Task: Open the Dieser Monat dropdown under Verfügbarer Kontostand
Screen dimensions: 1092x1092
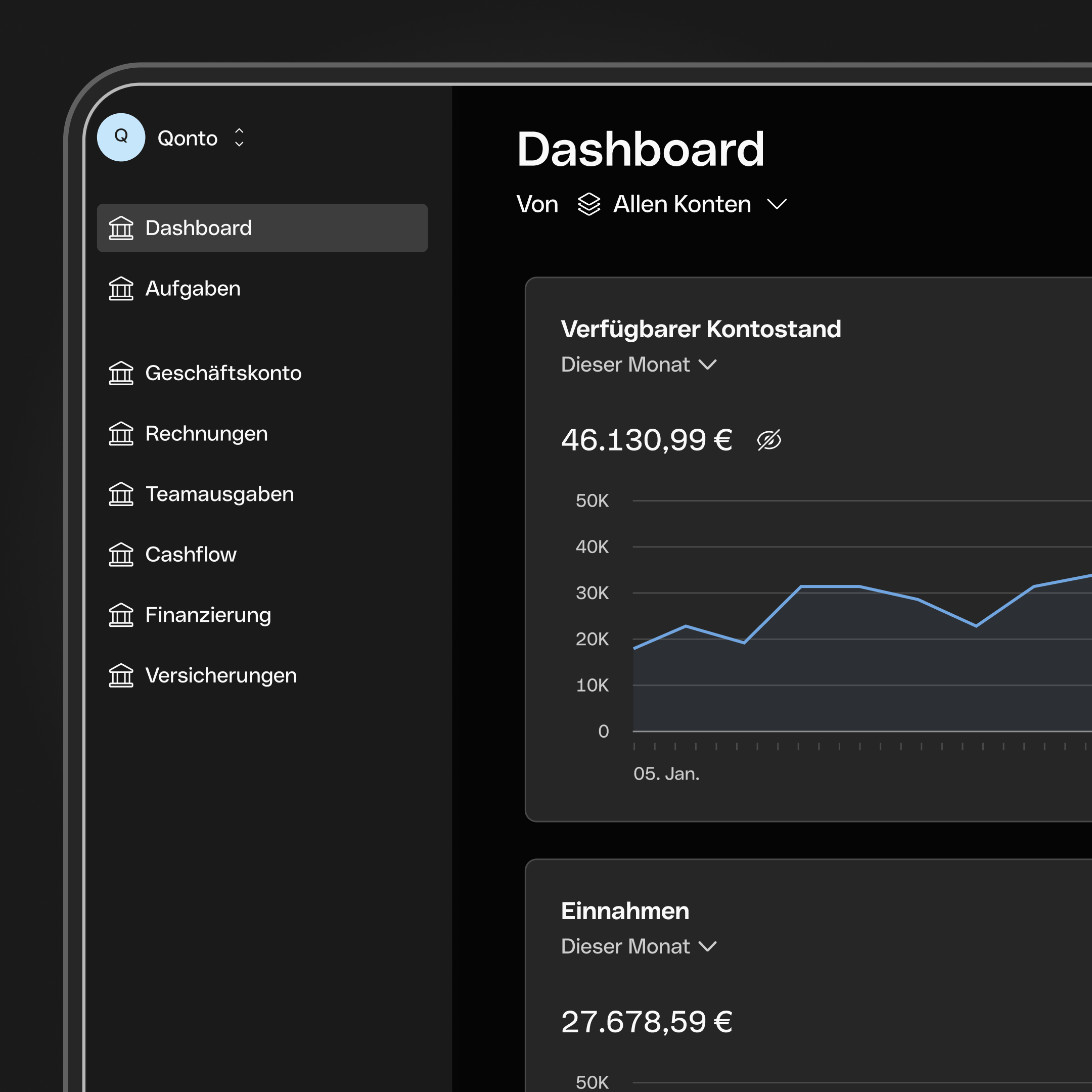Action: (x=639, y=365)
